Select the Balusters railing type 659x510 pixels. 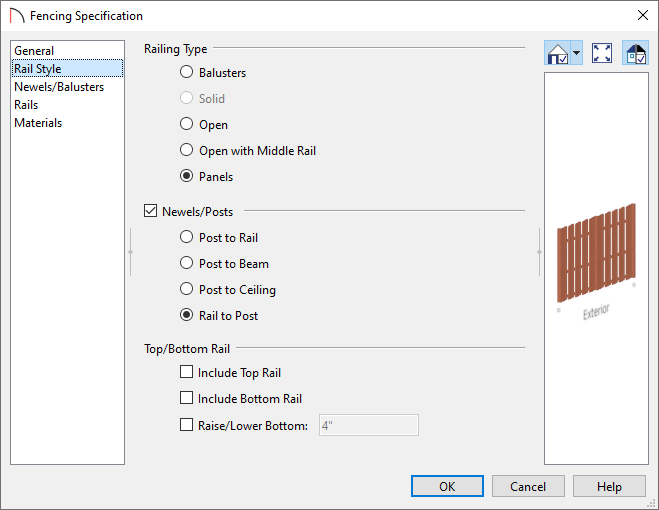click(186, 72)
